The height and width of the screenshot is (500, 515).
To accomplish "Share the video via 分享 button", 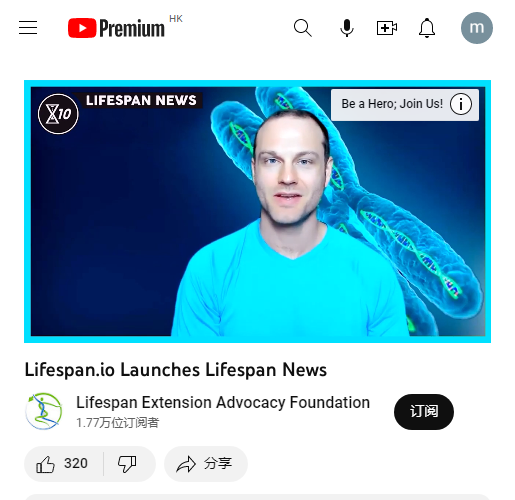I will pos(206,464).
